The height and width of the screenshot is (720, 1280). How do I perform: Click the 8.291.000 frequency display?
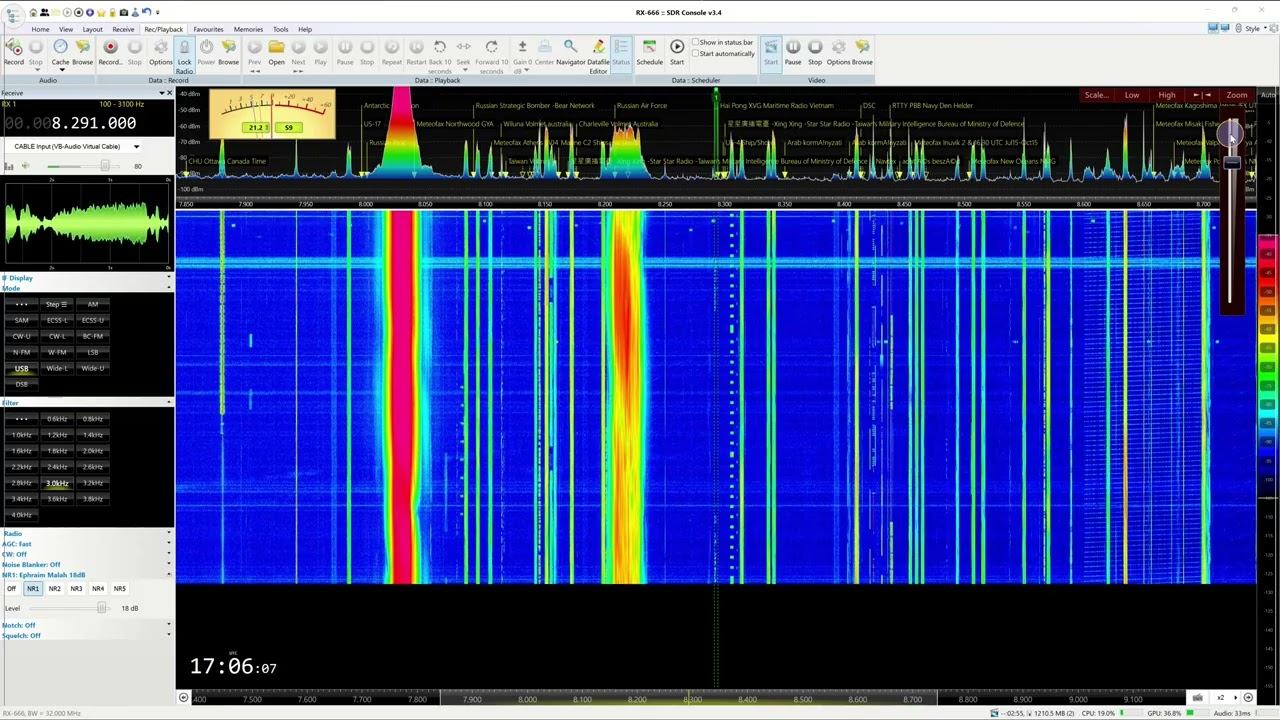point(93,123)
